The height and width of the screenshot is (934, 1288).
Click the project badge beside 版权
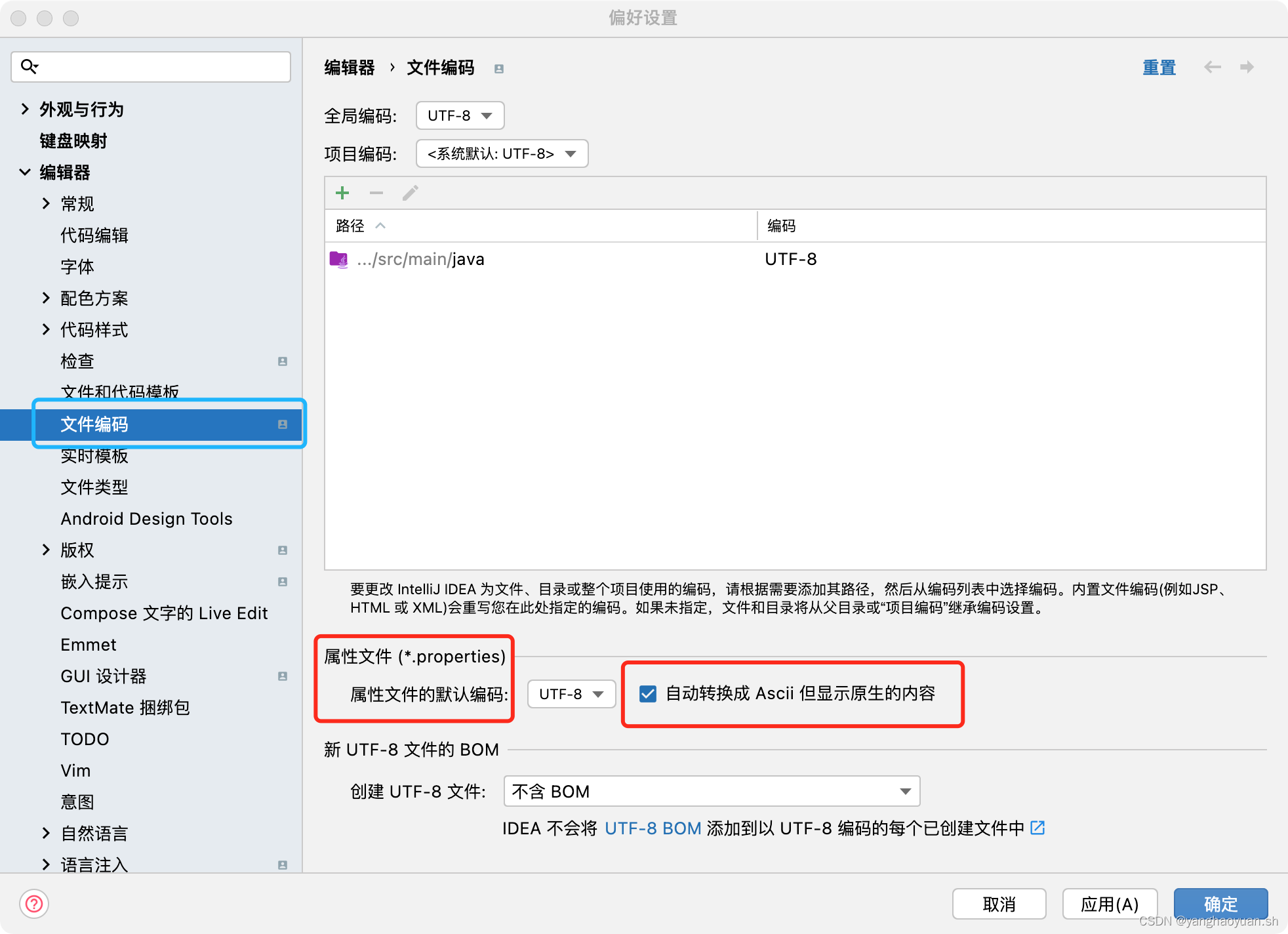pyautogui.click(x=283, y=550)
